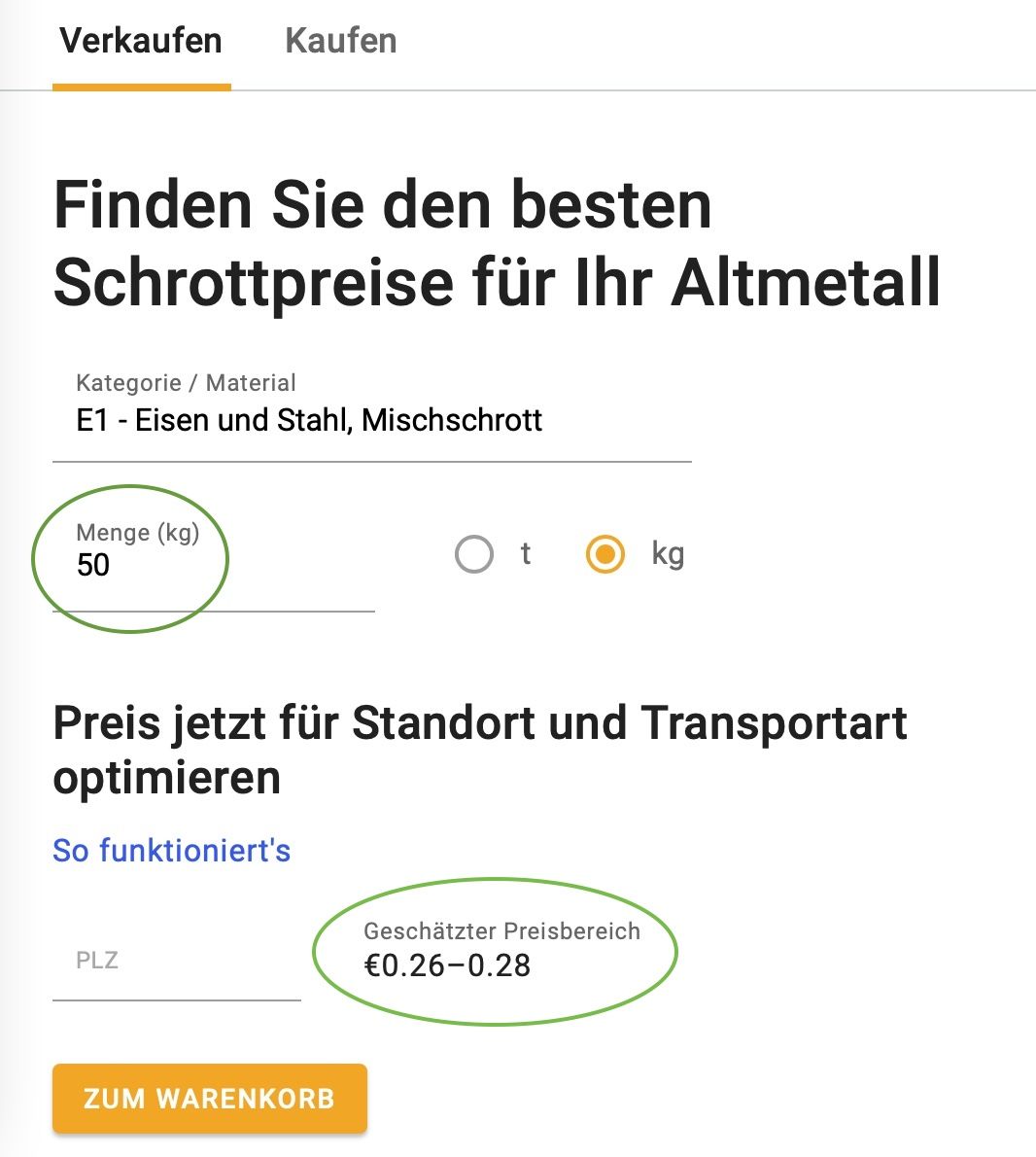Click the quantity value 50

click(x=93, y=565)
